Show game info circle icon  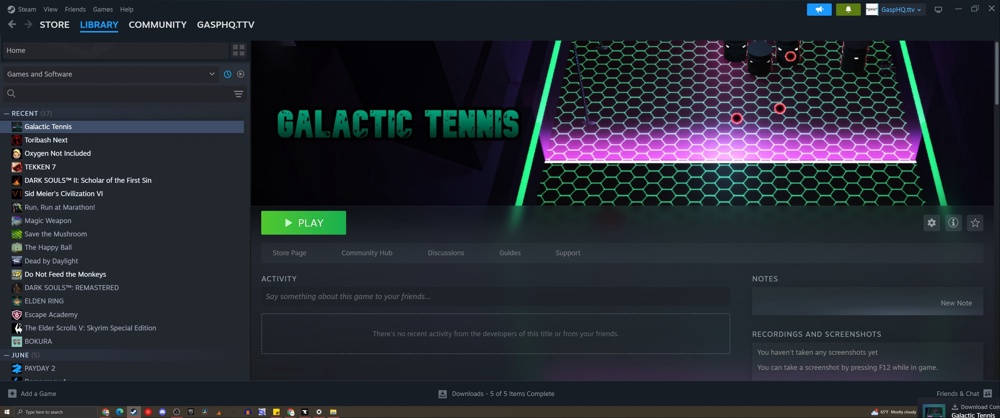pyautogui.click(x=953, y=223)
